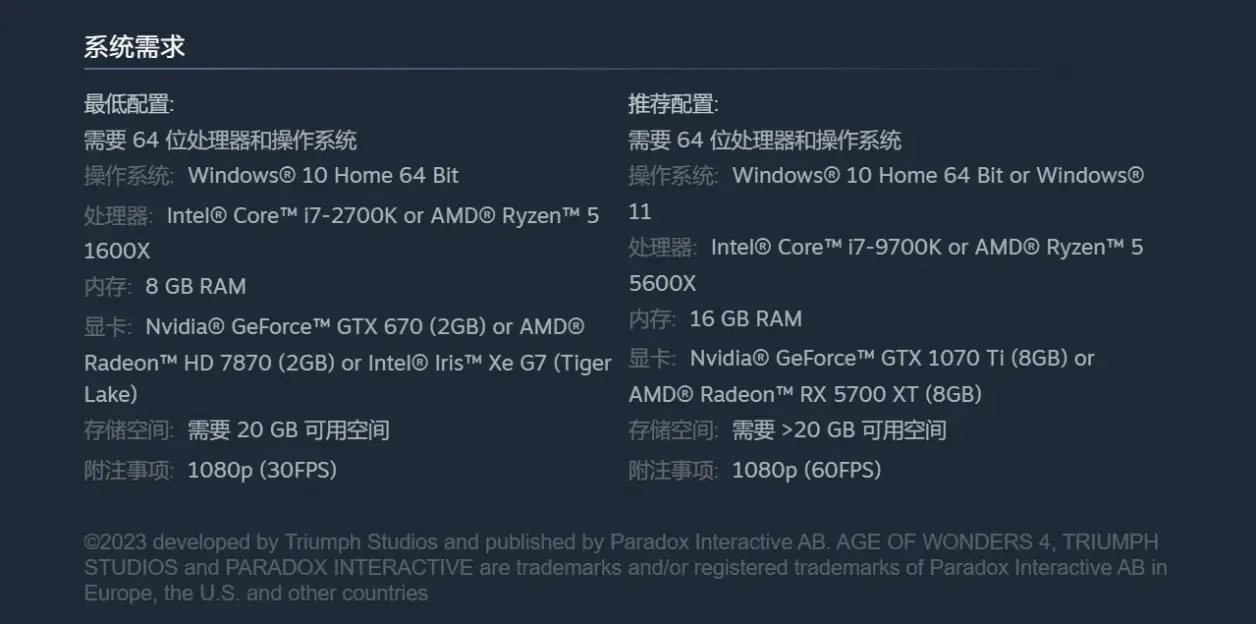
Task: Click the 16 GB RAM memory value
Action: 746,319
